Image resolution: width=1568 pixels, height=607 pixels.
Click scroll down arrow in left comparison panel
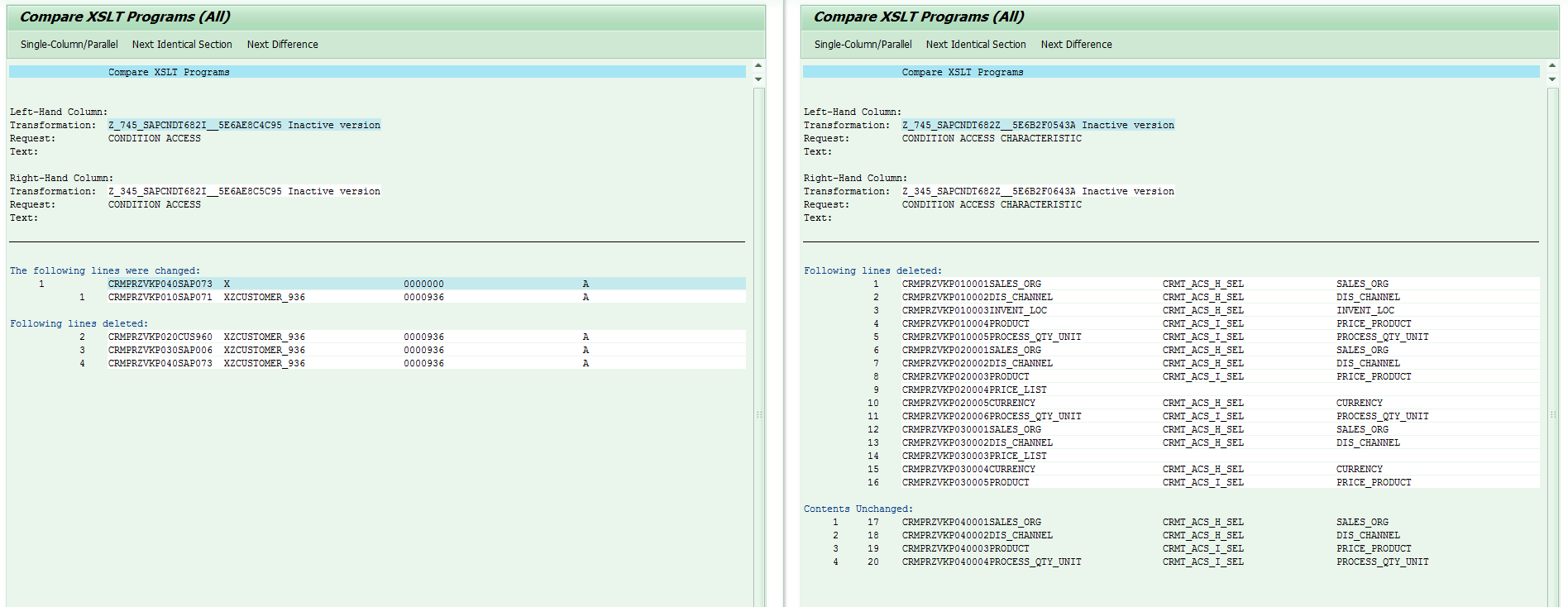click(758, 79)
